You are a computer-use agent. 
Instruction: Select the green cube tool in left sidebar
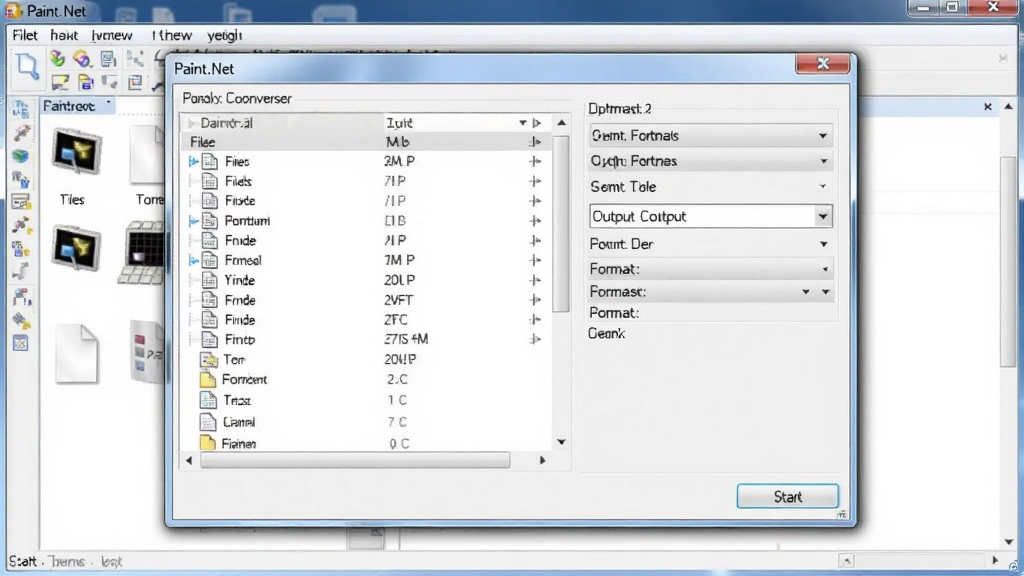(21, 156)
